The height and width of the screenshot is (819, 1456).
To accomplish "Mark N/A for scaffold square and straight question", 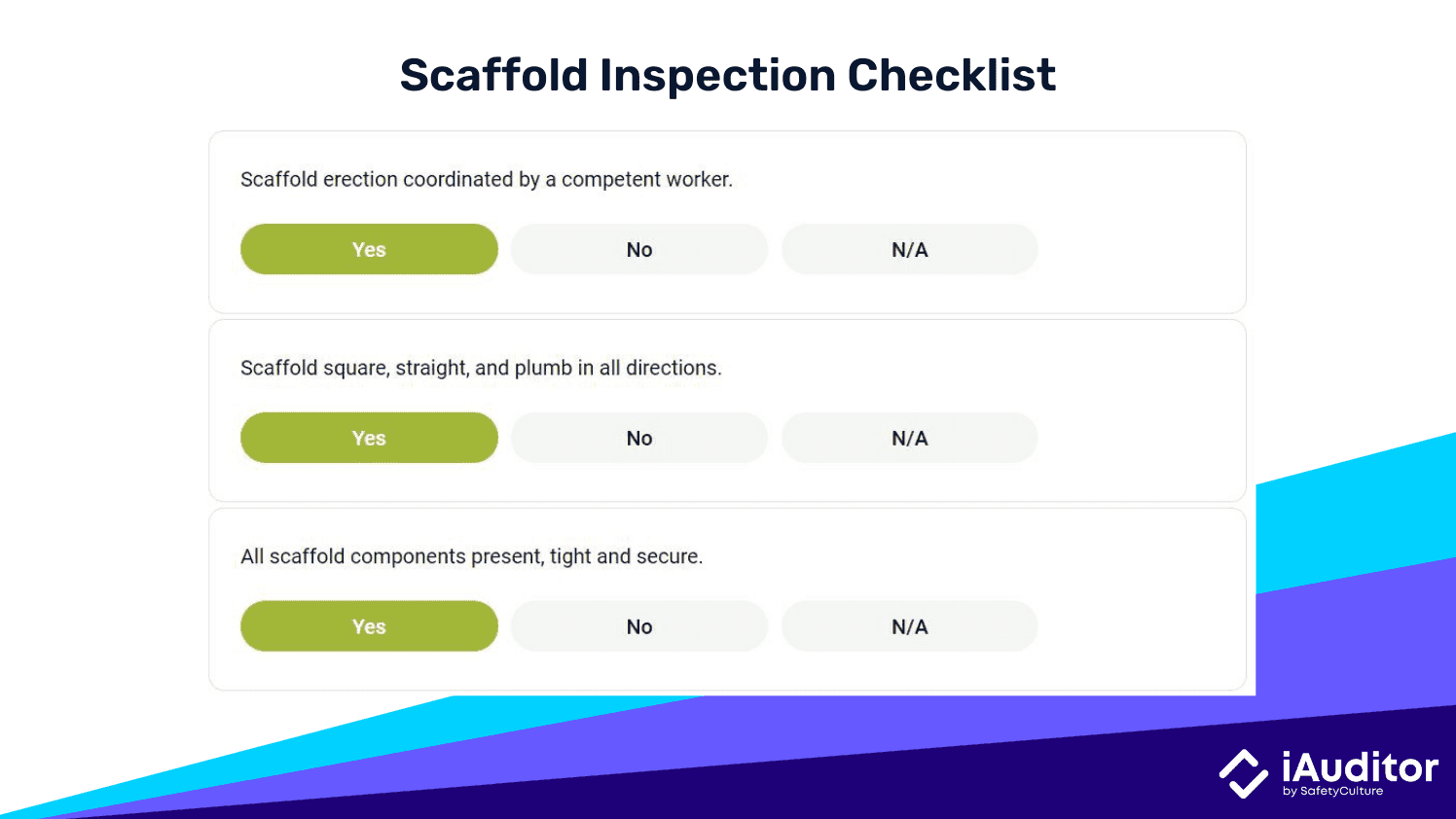I will point(910,438).
